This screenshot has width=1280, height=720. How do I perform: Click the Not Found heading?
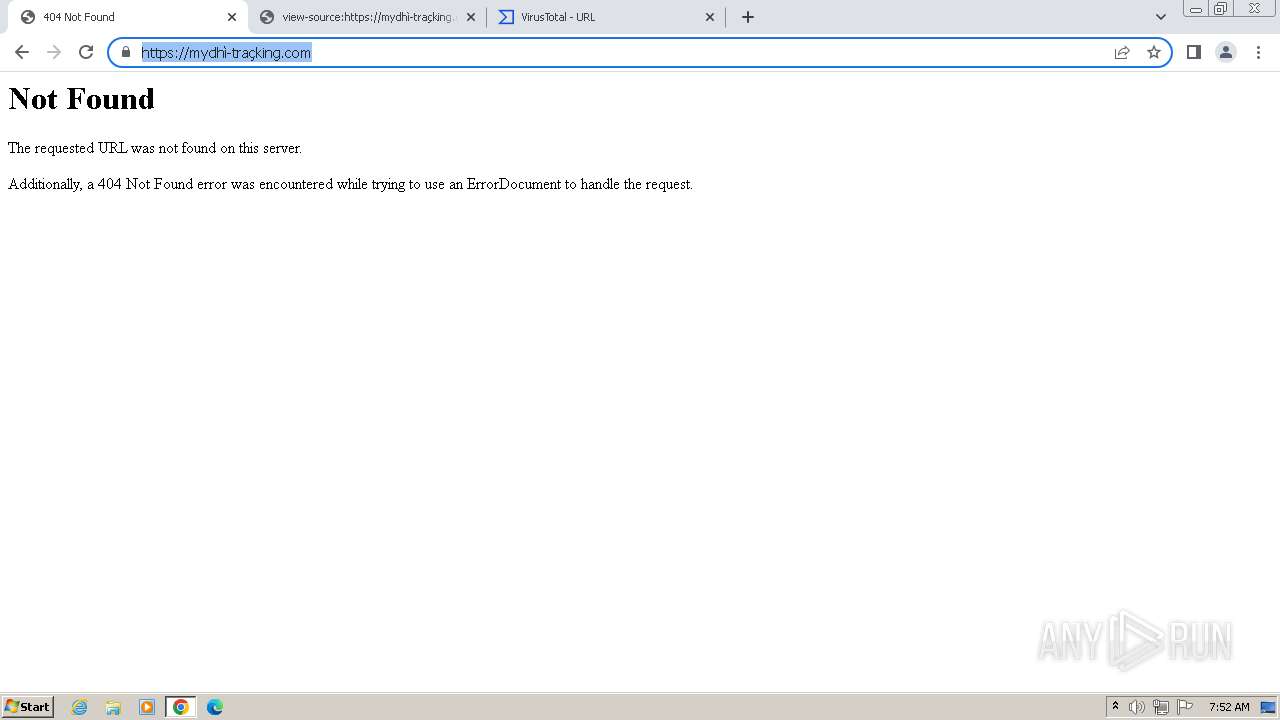coord(82,98)
